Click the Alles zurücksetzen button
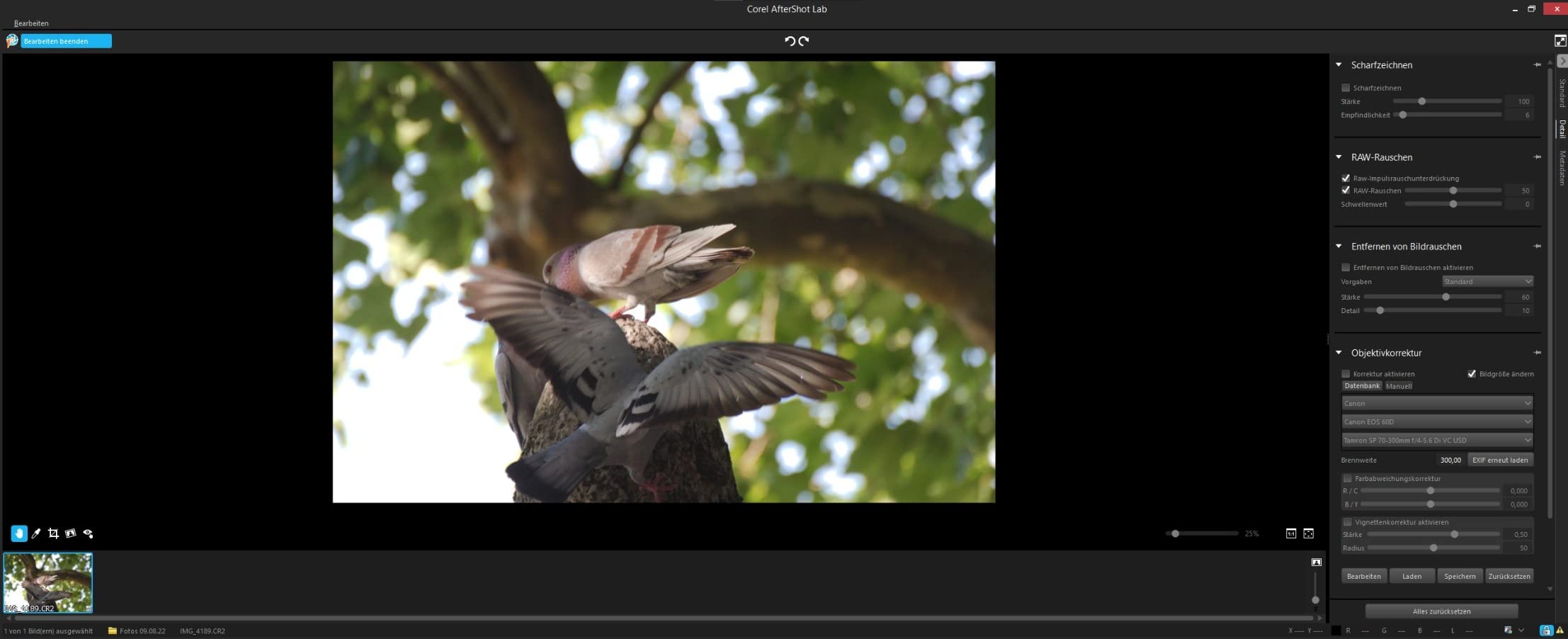1568x639 pixels. [x=1441, y=611]
